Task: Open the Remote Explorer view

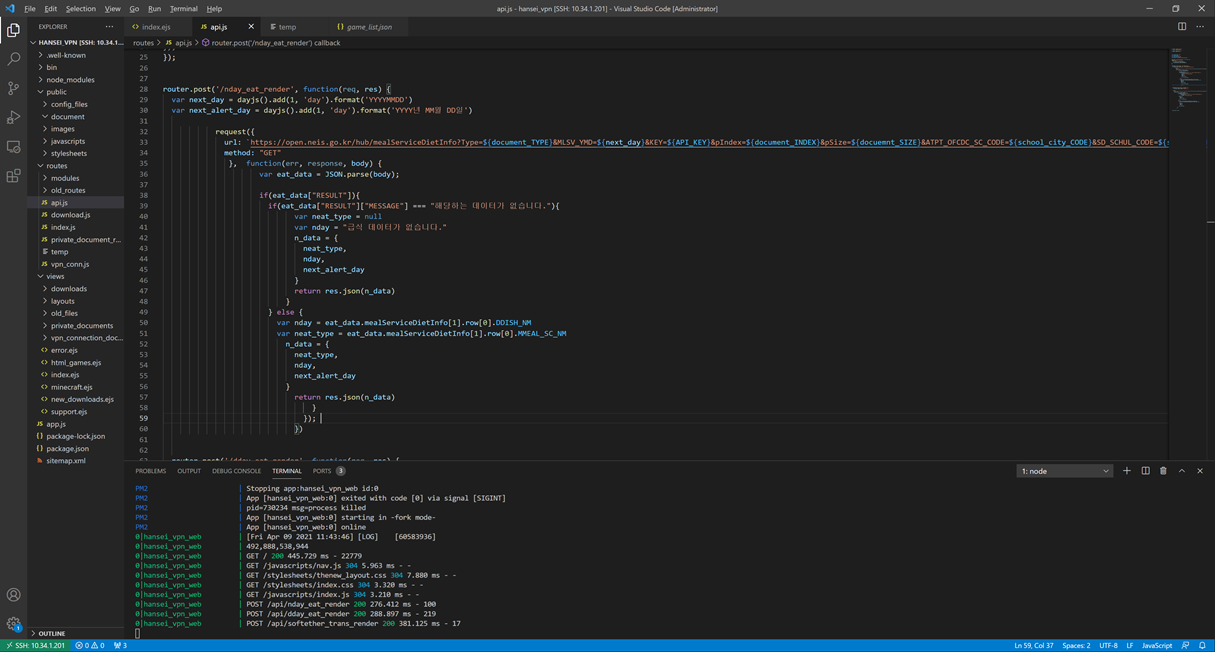Action: click(x=14, y=147)
